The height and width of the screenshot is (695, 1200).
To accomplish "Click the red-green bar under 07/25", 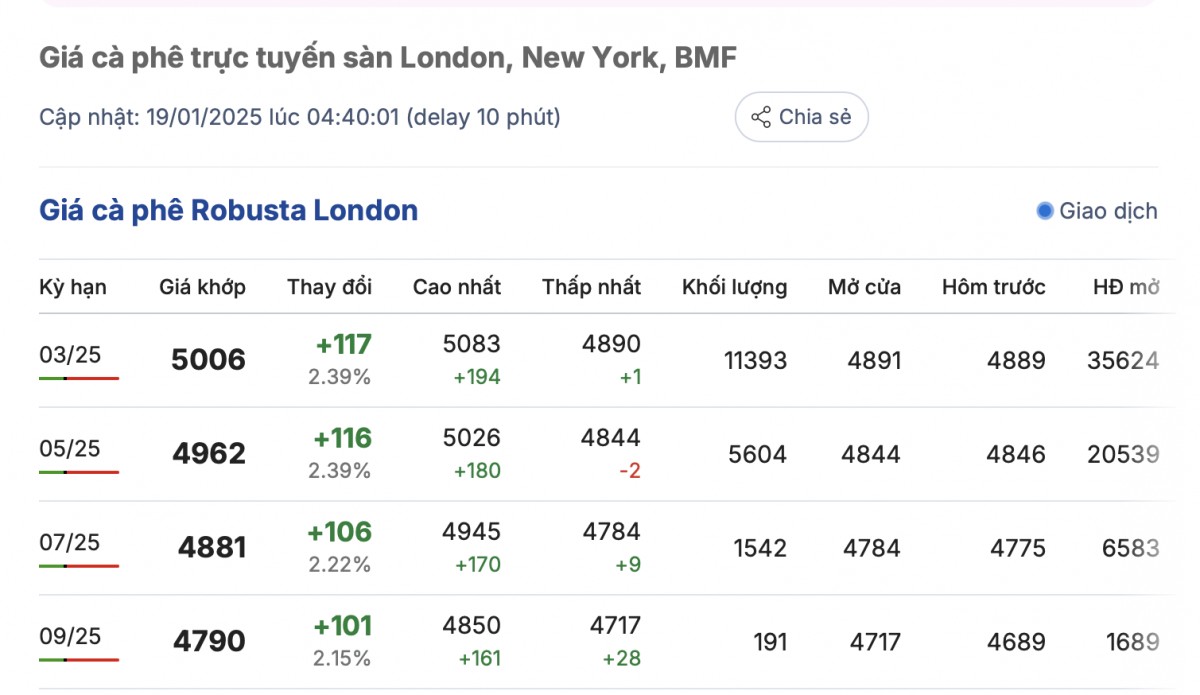I will pos(79,566).
